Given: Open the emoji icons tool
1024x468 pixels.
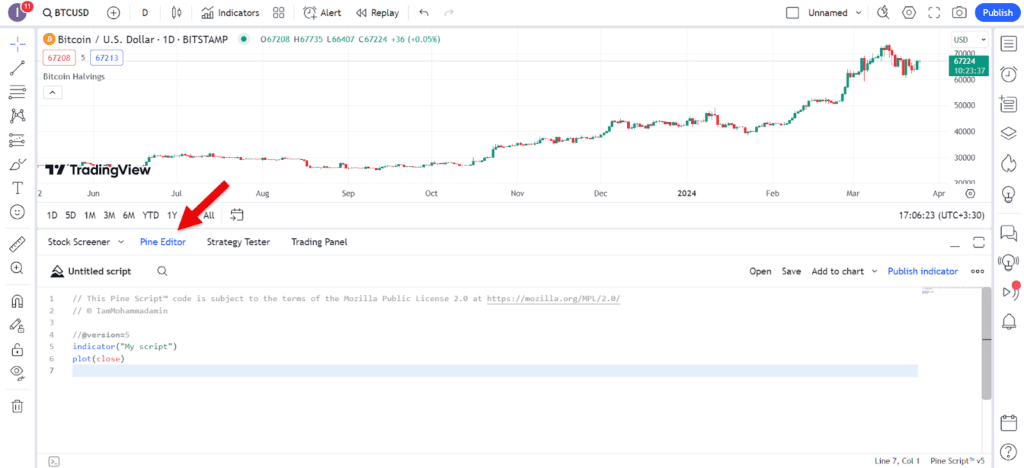Looking at the screenshot, I should [x=17, y=212].
